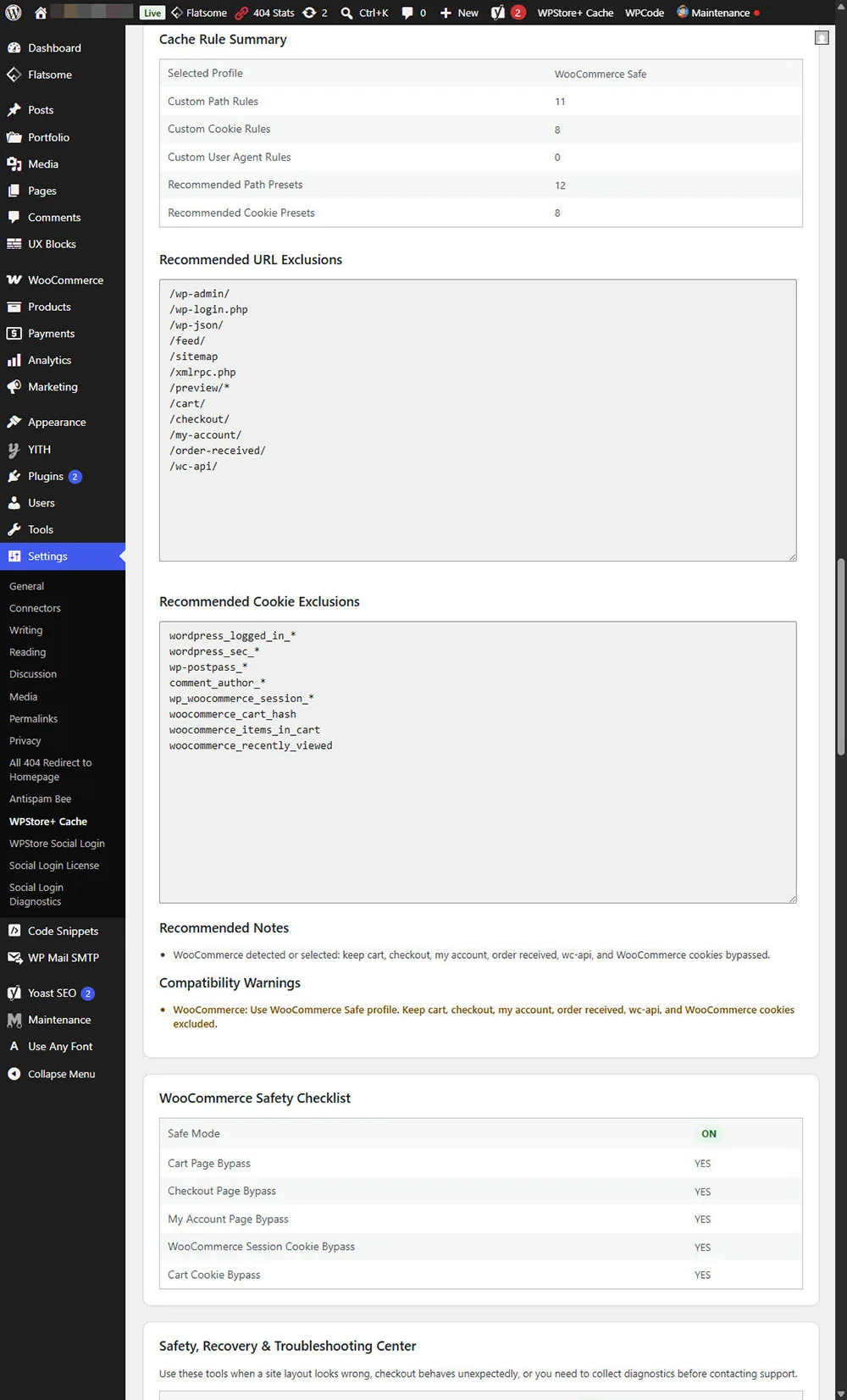
Task: Open Code Snippets menu
Action: (63, 931)
